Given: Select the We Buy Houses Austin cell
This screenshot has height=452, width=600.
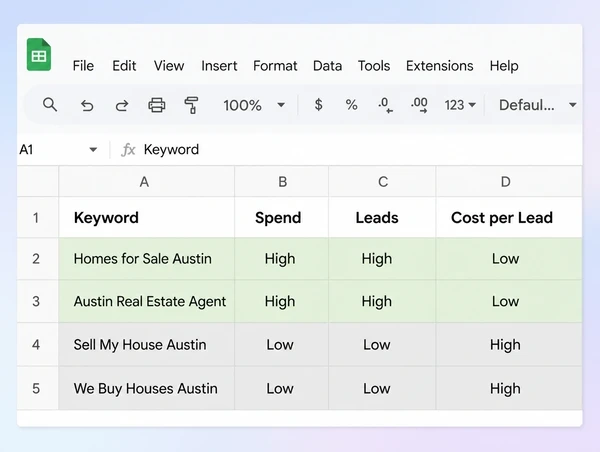Looking at the screenshot, I should point(147,388).
